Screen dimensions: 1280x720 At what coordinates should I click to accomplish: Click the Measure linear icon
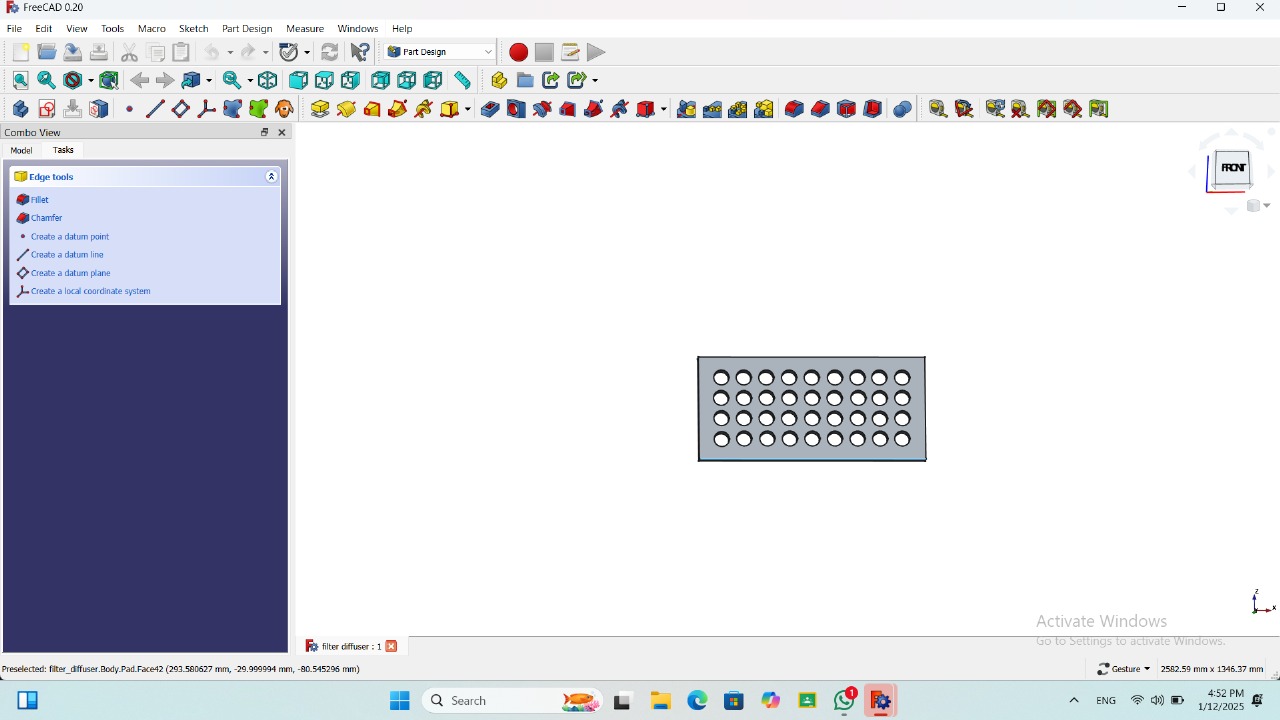coord(938,109)
